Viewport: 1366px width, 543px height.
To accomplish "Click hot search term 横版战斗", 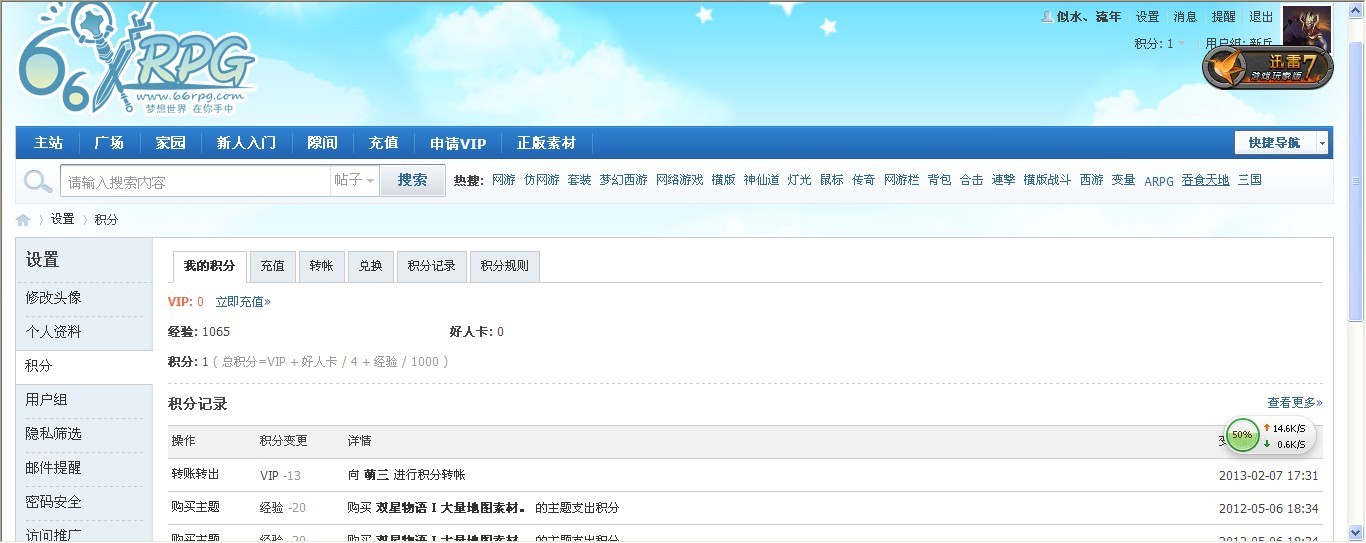I will (1047, 181).
